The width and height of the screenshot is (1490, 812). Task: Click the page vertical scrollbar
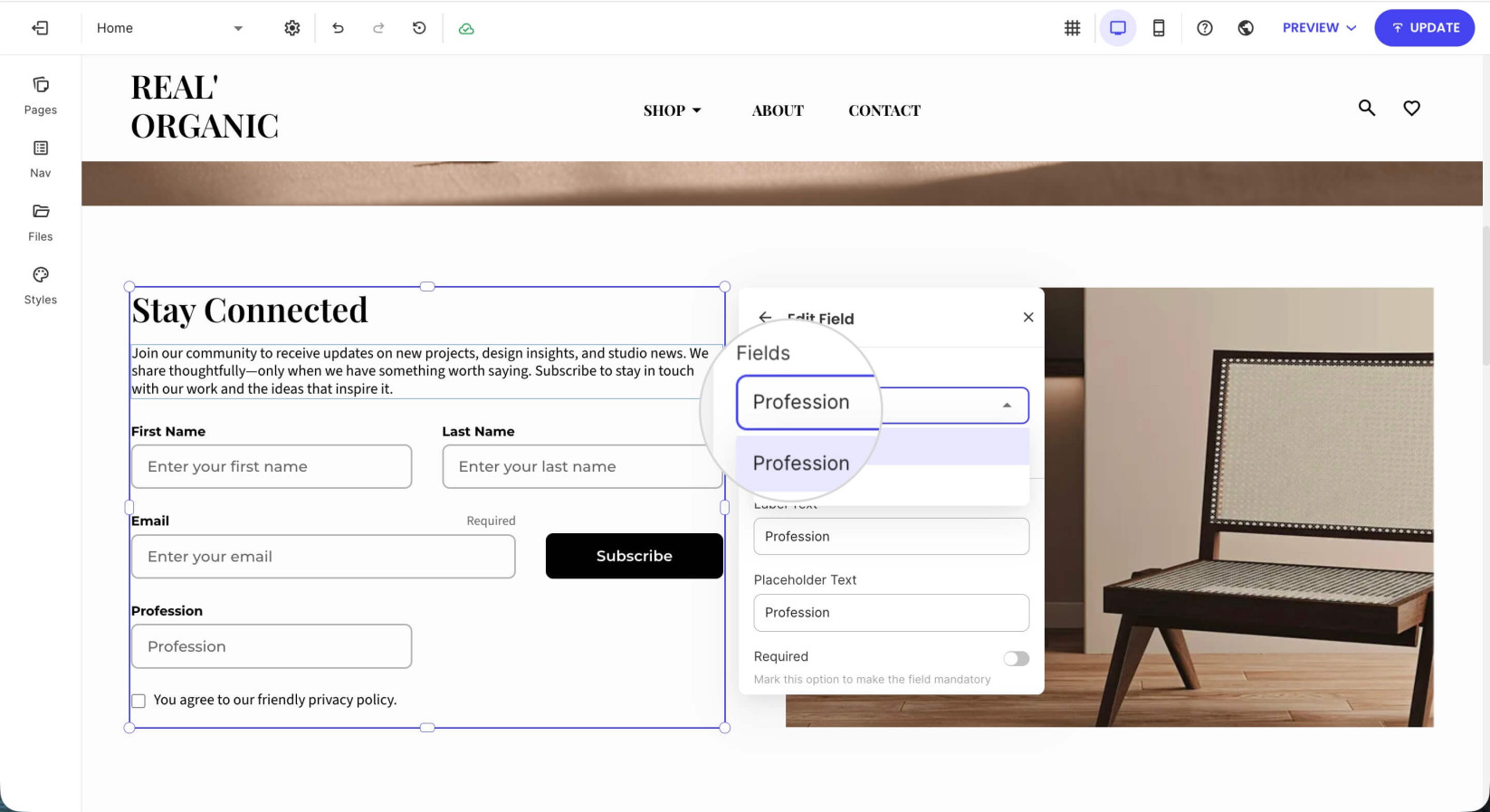[1485, 297]
